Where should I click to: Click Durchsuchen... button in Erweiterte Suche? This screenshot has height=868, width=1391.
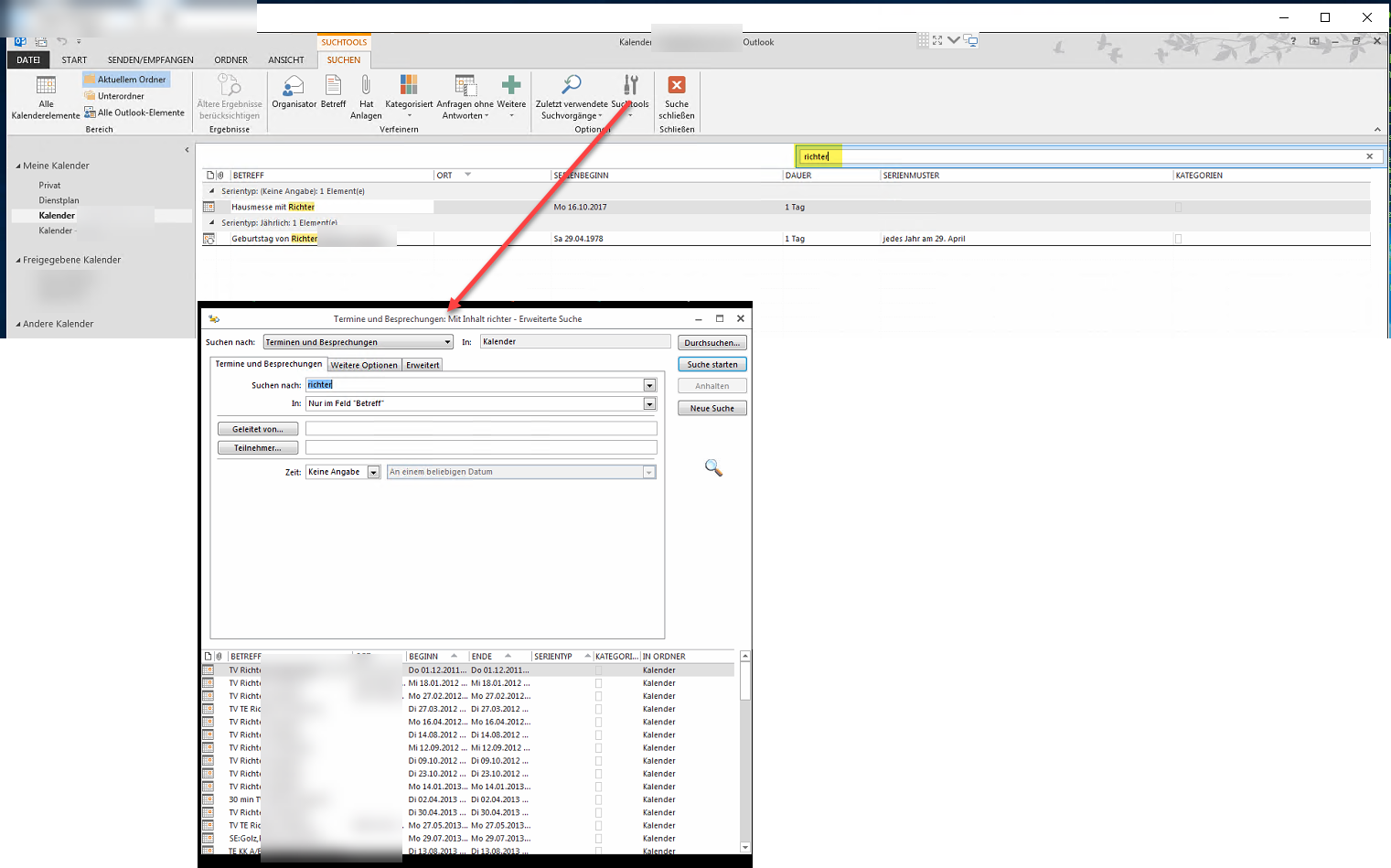click(712, 343)
